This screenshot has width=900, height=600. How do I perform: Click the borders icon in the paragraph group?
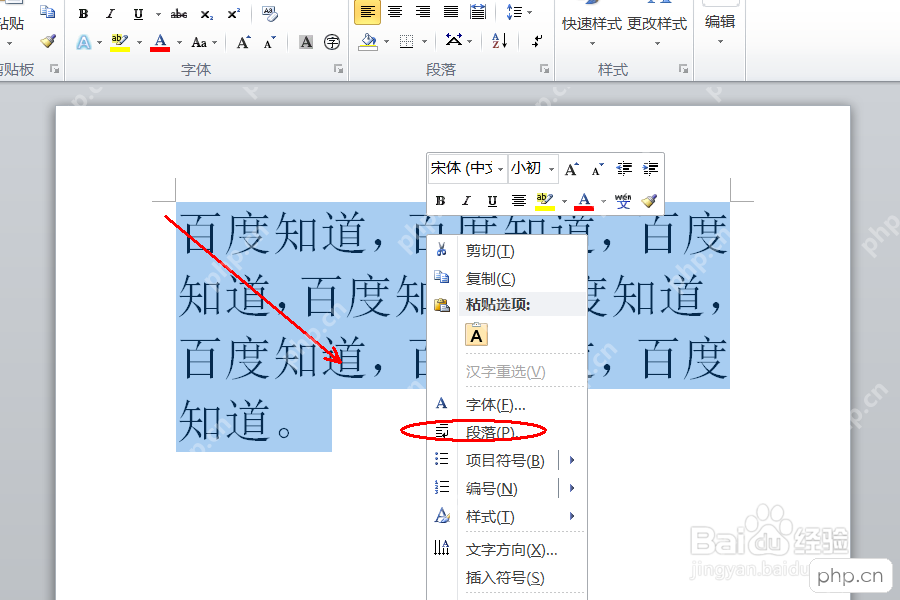406,41
